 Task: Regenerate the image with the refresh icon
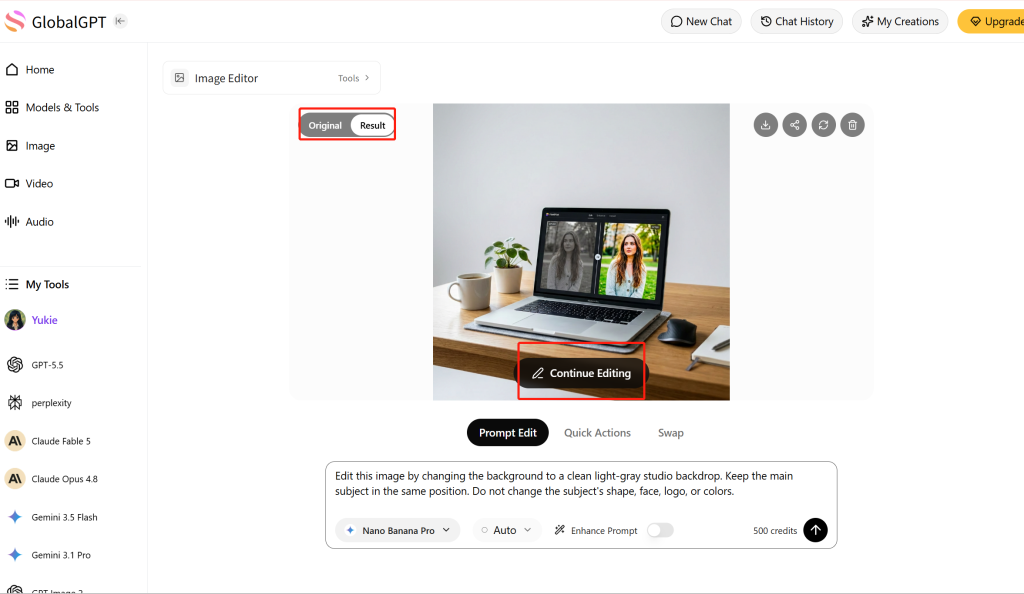(x=824, y=125)
